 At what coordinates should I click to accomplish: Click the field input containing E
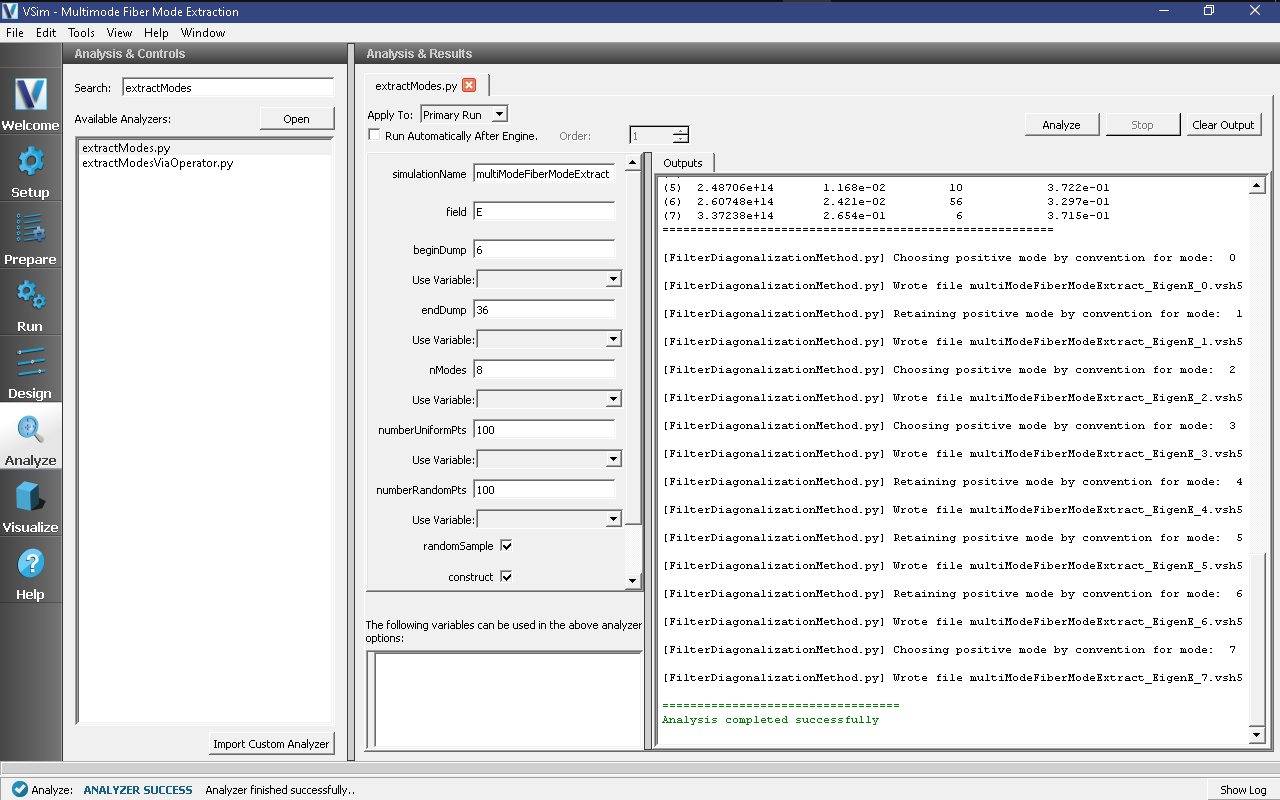coord(544,211)
